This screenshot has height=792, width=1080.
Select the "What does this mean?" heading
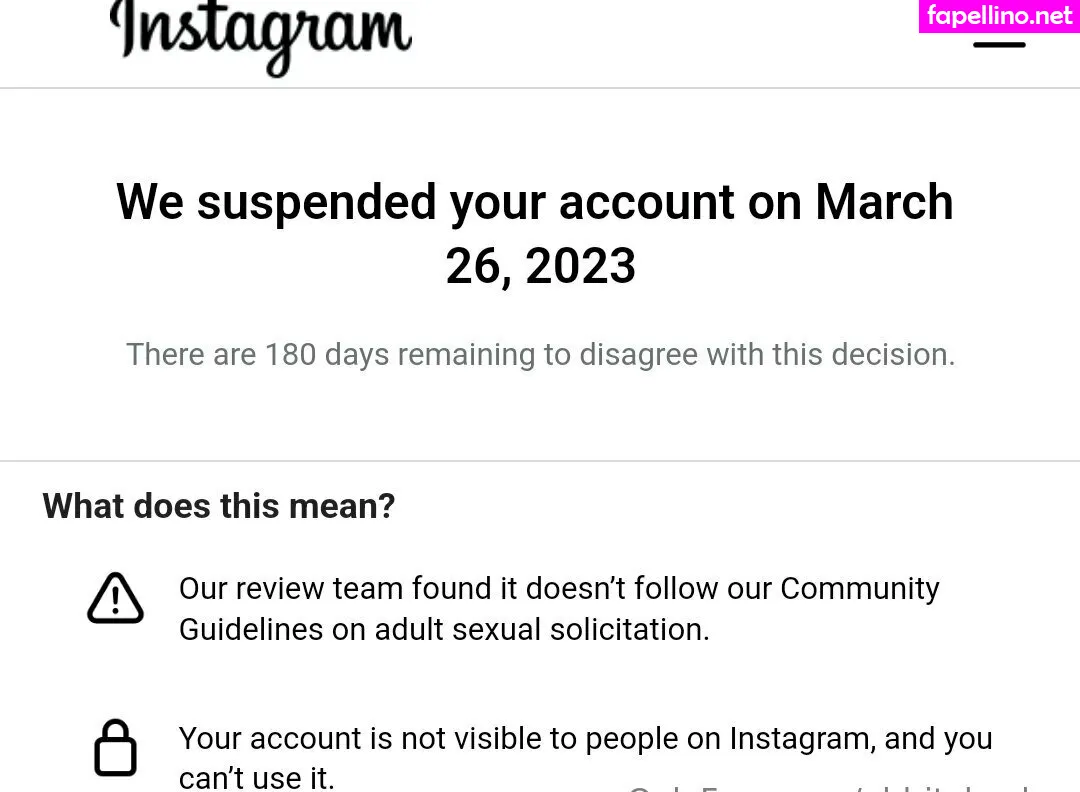[x=219, y=506]
